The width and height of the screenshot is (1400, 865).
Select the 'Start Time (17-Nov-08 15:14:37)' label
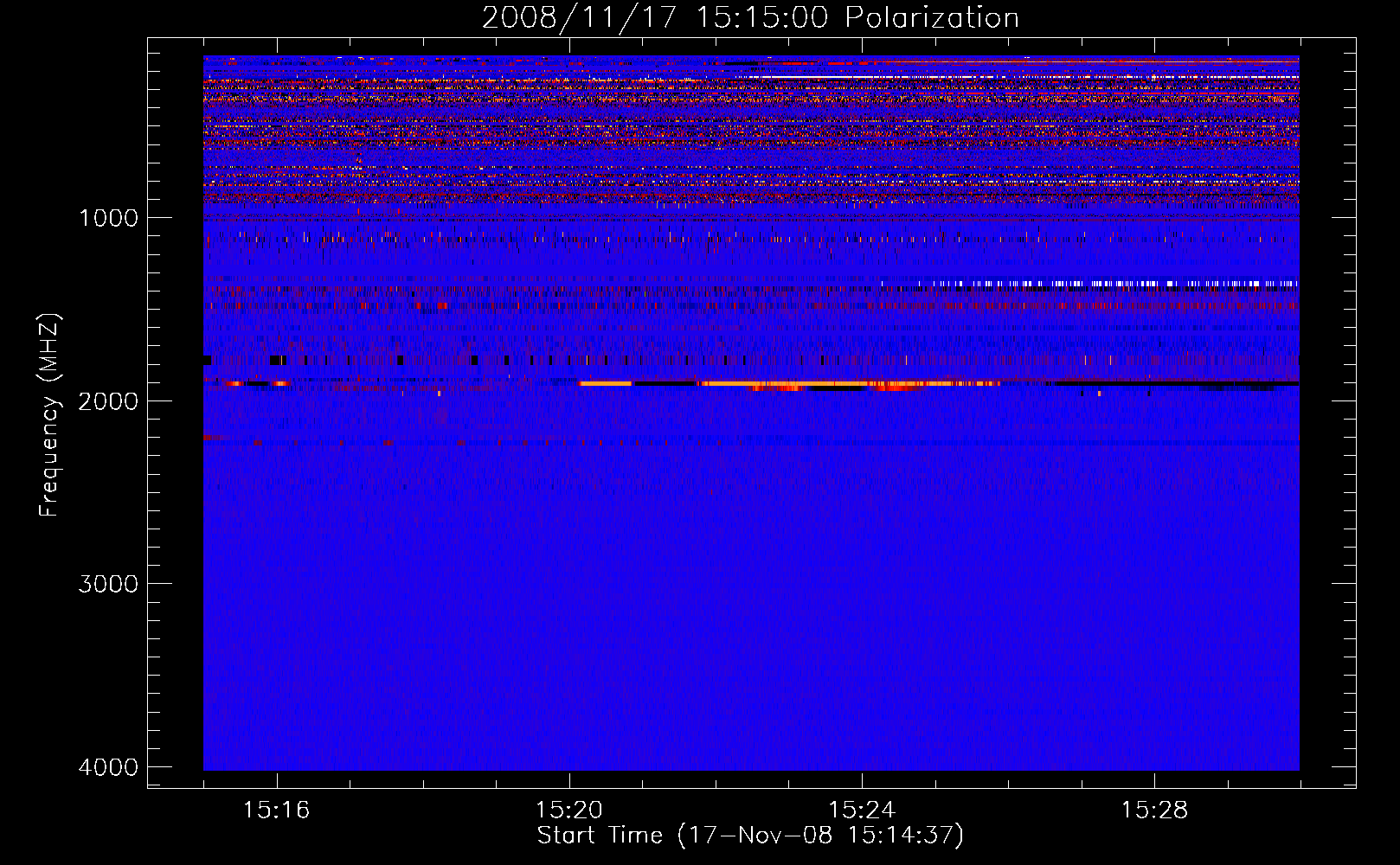coord(750,836)
